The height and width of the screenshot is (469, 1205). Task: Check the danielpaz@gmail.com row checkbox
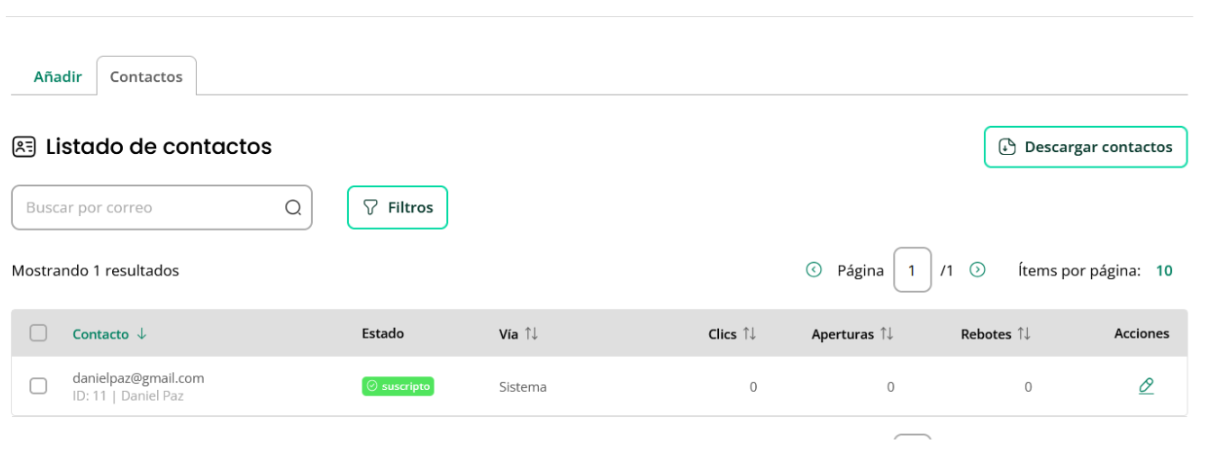[x=39, y=386]
